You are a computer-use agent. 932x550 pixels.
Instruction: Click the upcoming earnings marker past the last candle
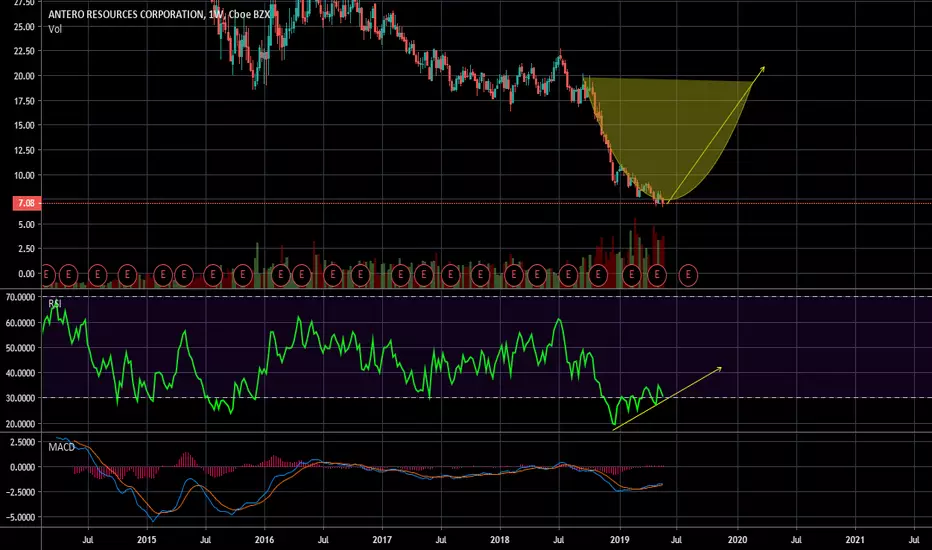[x=688, y=275]
